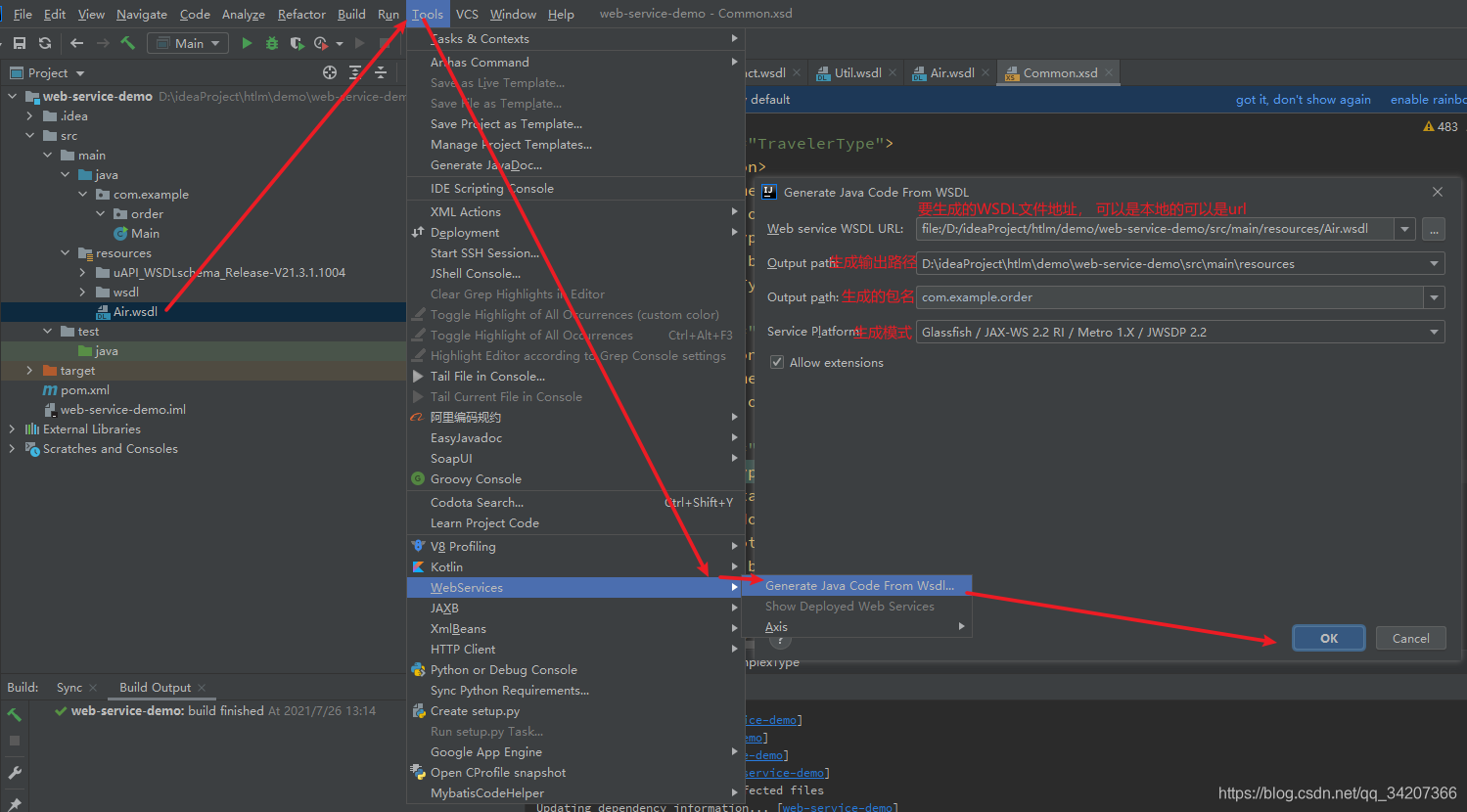Screen dimensions: 1467x812
Task: Expand External Libraries node
Action: tap(13, 429)
